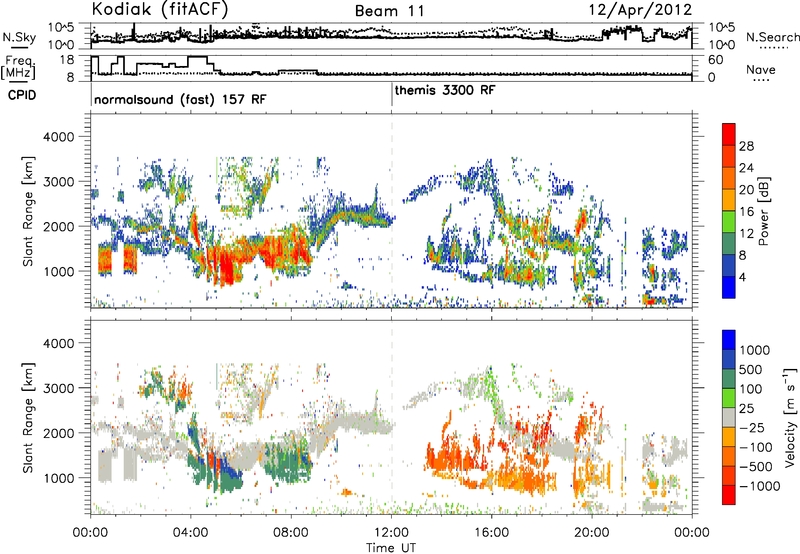Viewport: 800px width, 554px height.
Task: Click the 16 tick on Power colorbar
Action: pyautogui.click(x=746, y=212)
